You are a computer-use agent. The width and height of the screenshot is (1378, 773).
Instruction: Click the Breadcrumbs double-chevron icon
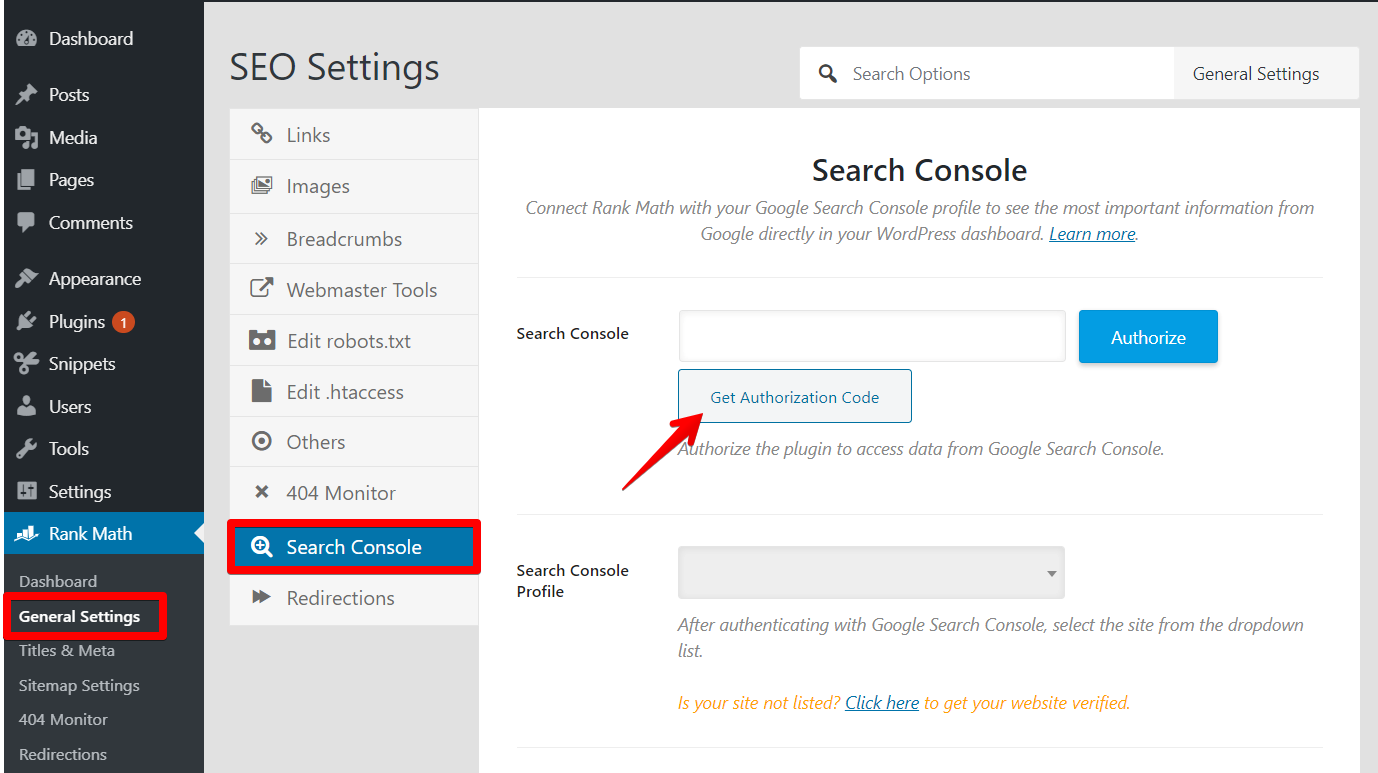coord(262,239)
